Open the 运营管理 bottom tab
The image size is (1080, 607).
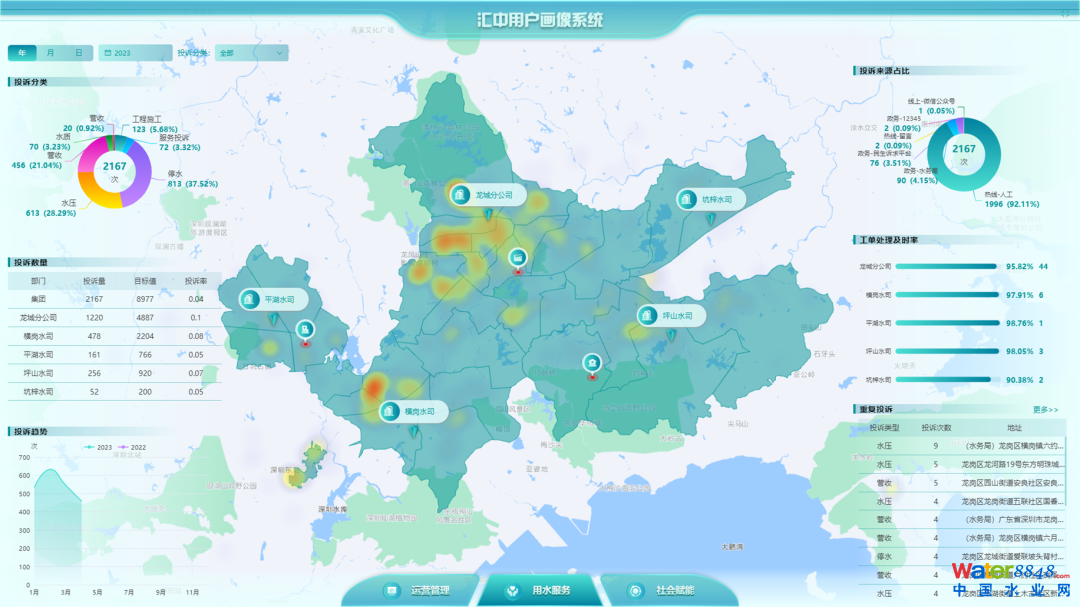[418, 590]
